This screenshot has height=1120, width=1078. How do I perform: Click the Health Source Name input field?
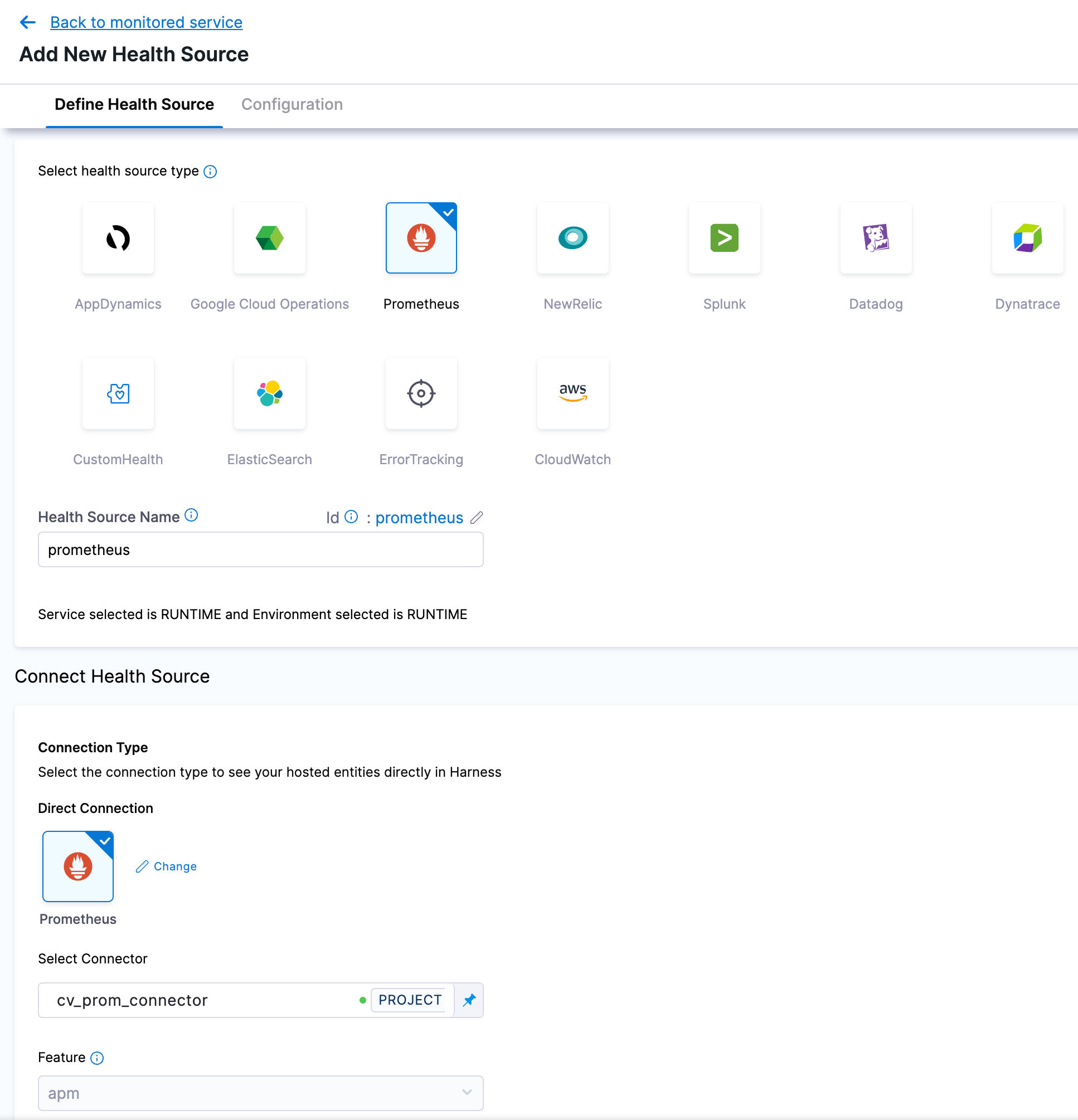[x=260, y=550]
